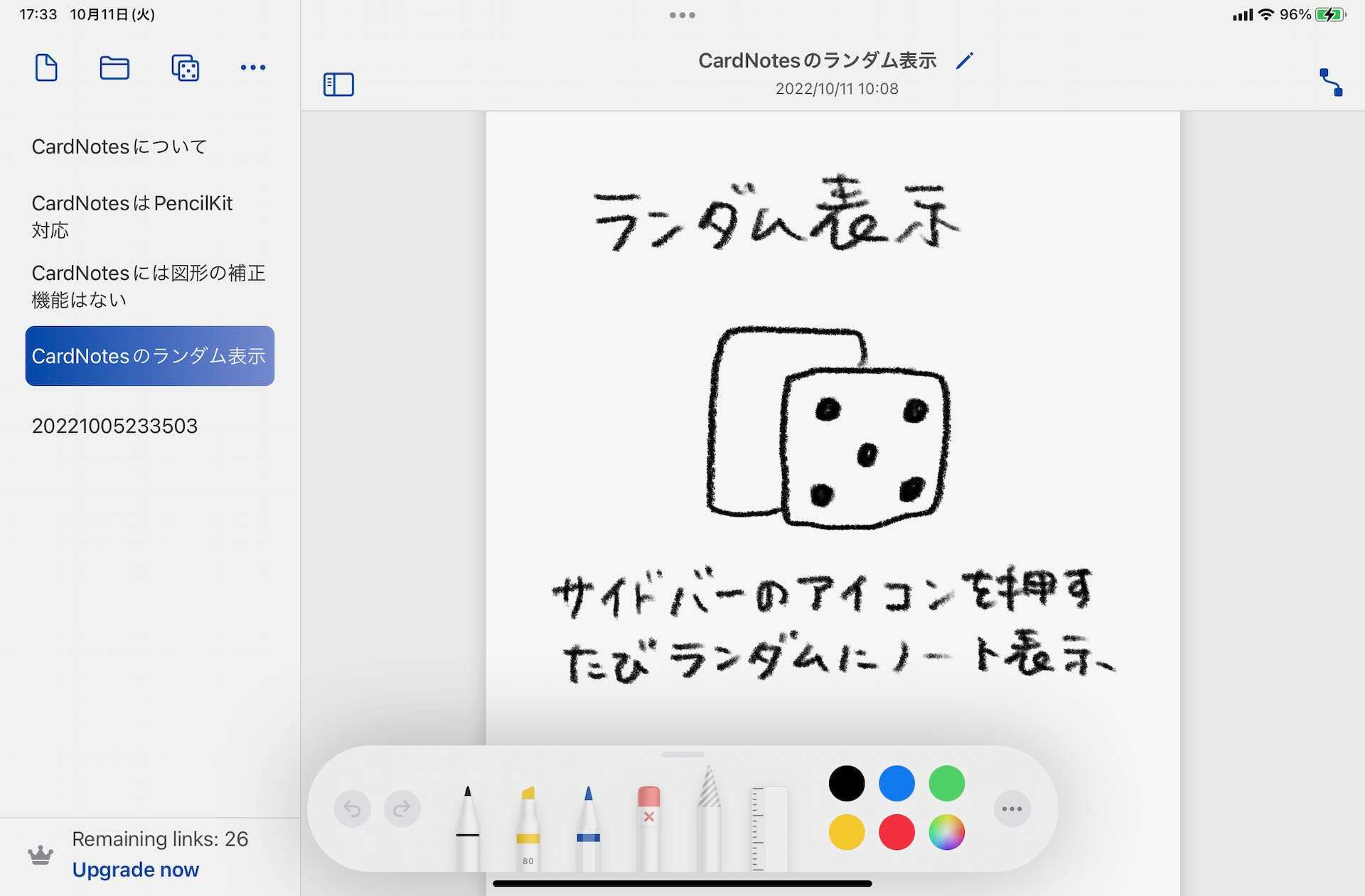The image size is (1365, 896).
Task: Click the date 2022/10/11 10:08
Action: pos(837,89)
